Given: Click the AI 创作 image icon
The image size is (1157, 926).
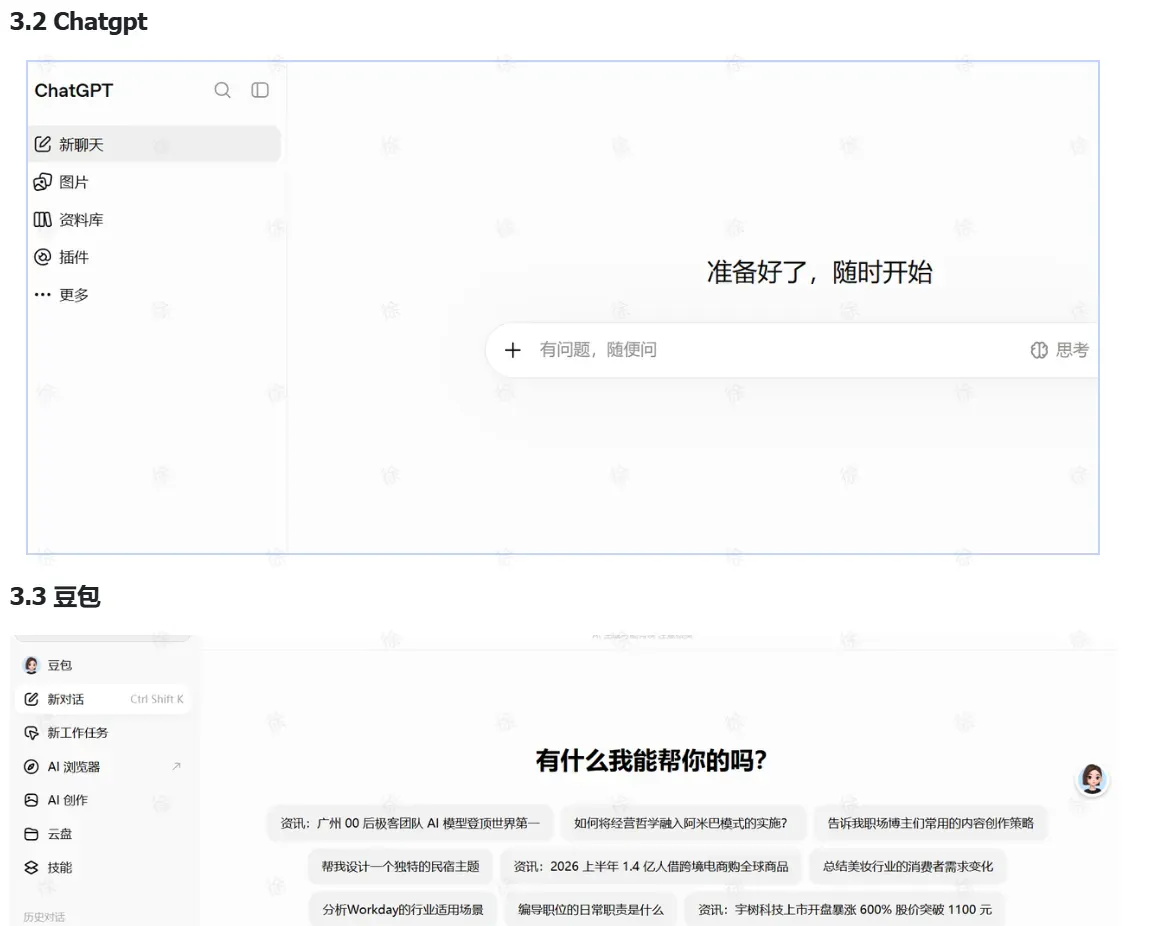Looking at the screenshot, I should 31,800.
